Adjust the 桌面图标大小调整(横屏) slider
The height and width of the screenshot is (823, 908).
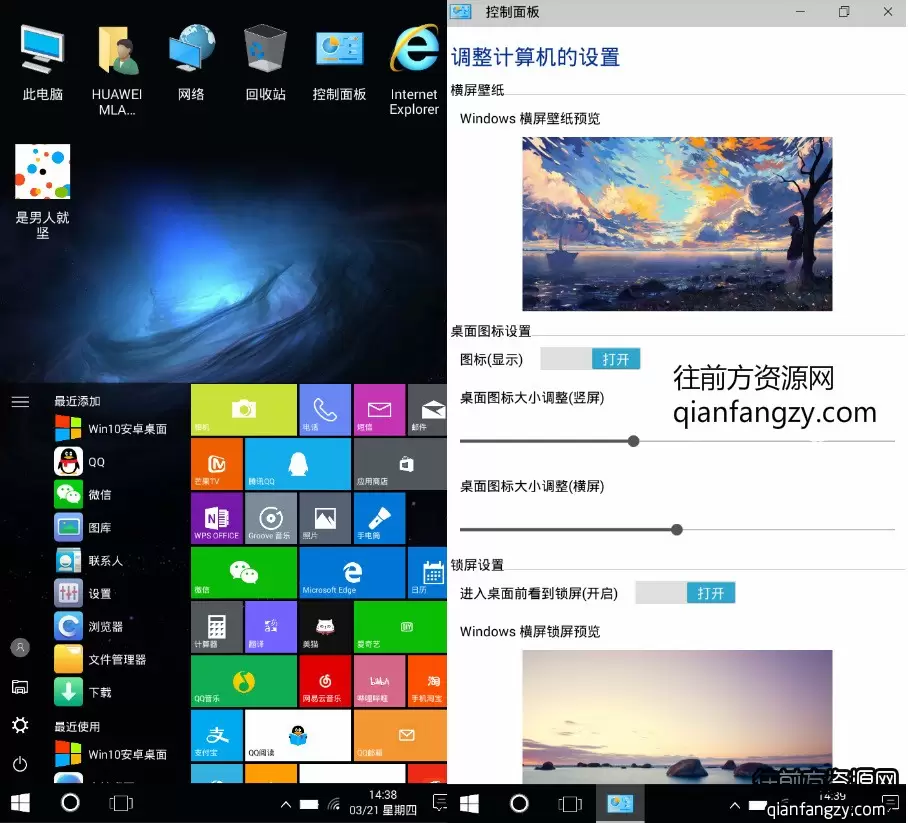677,529
